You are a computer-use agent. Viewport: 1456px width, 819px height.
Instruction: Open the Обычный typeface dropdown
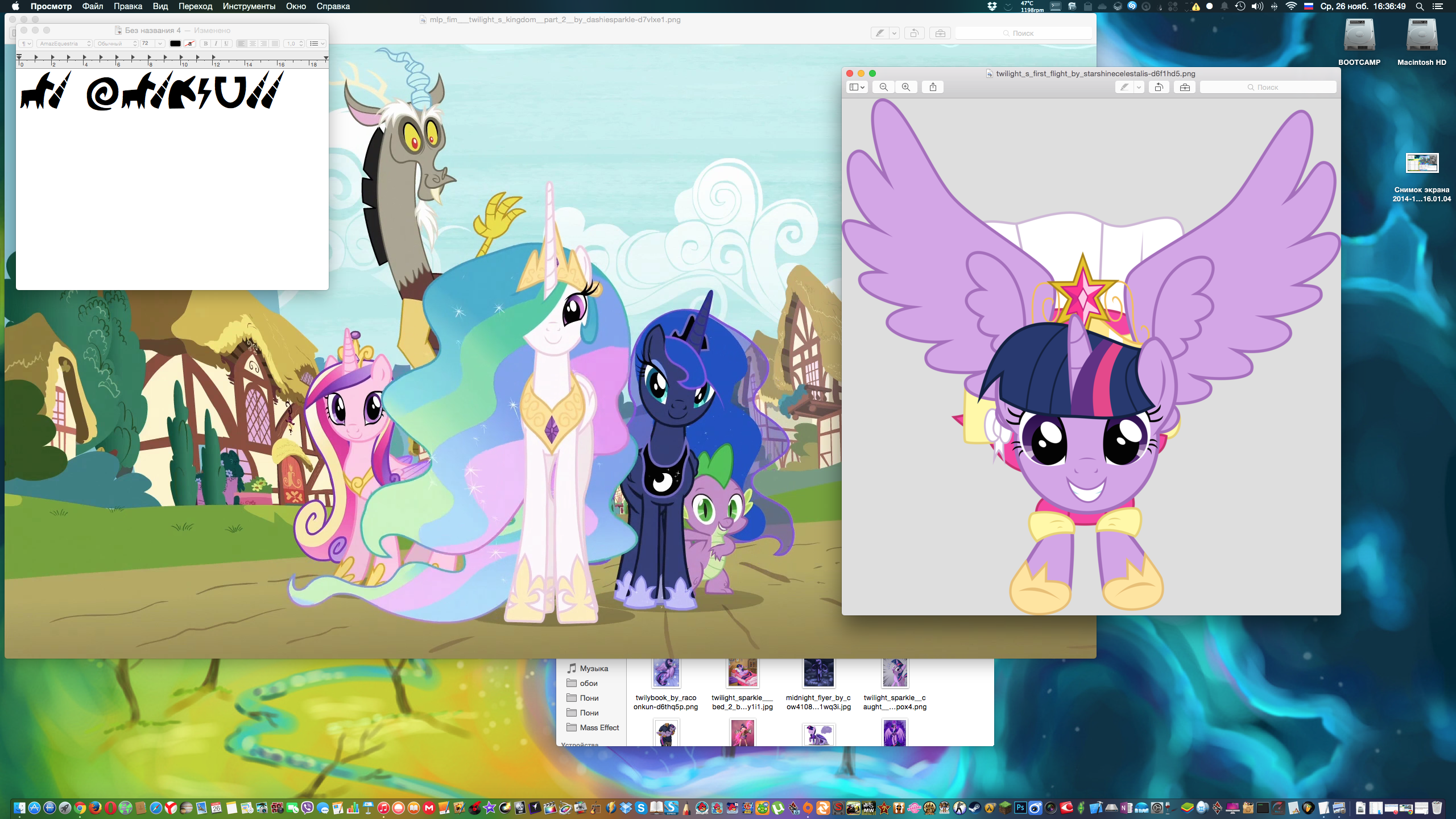[x=117, y=43]
